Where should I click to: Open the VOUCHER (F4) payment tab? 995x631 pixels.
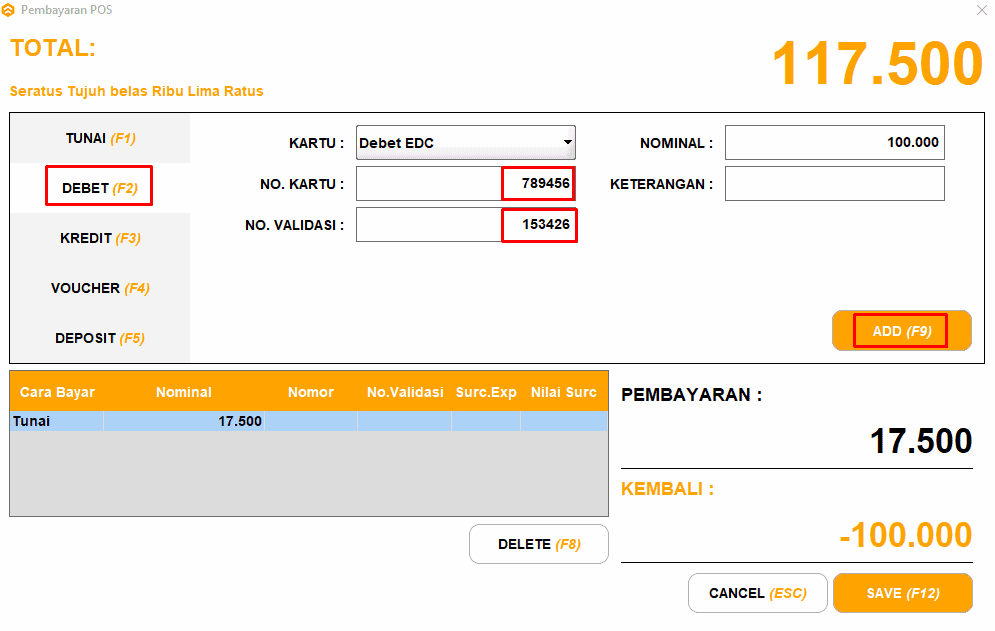point(100,288)
